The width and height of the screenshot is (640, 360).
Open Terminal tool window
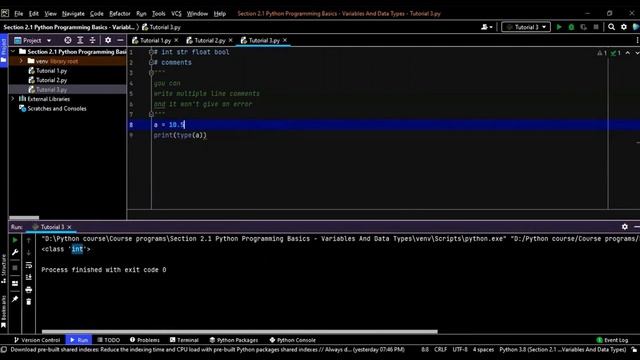pyautogui.click(x=184, y=340)
